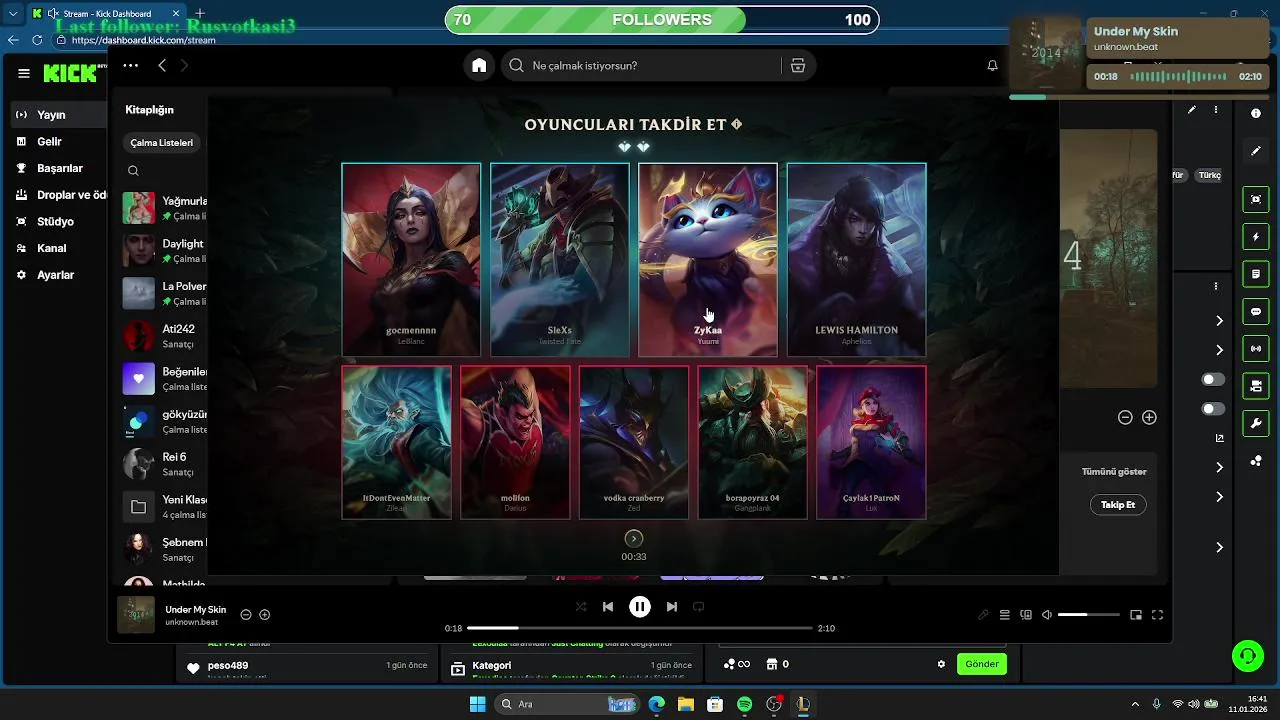Pause the playing song
This screenshot has height=720, width=1280.
pos(640,606)
